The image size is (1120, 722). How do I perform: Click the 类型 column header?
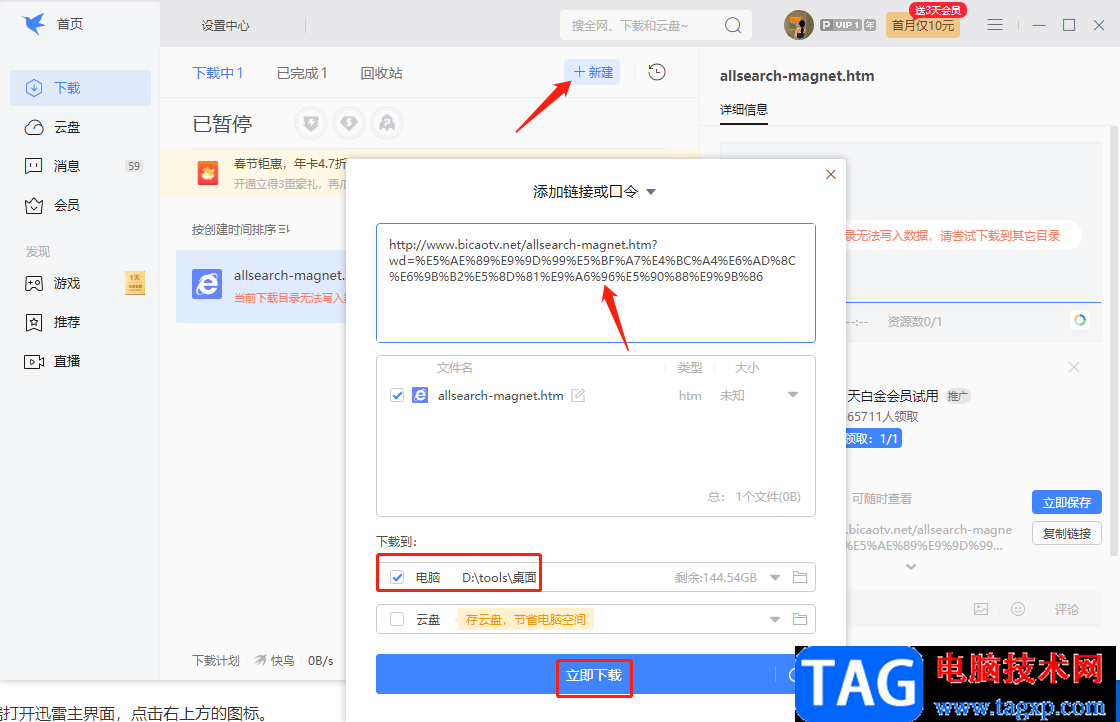tap(690, 368)
